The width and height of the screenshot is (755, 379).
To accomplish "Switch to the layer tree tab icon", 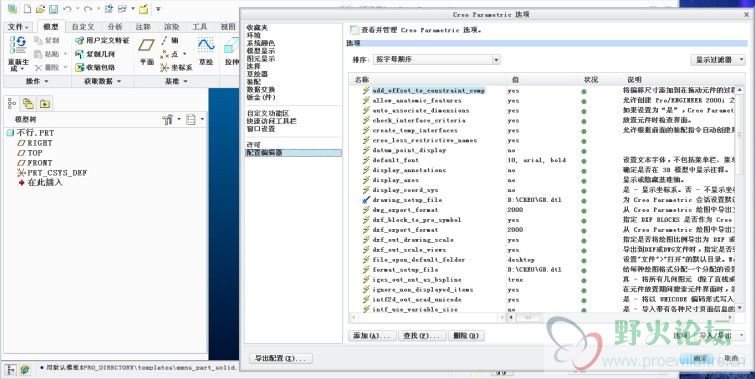I will pos(28,104).
